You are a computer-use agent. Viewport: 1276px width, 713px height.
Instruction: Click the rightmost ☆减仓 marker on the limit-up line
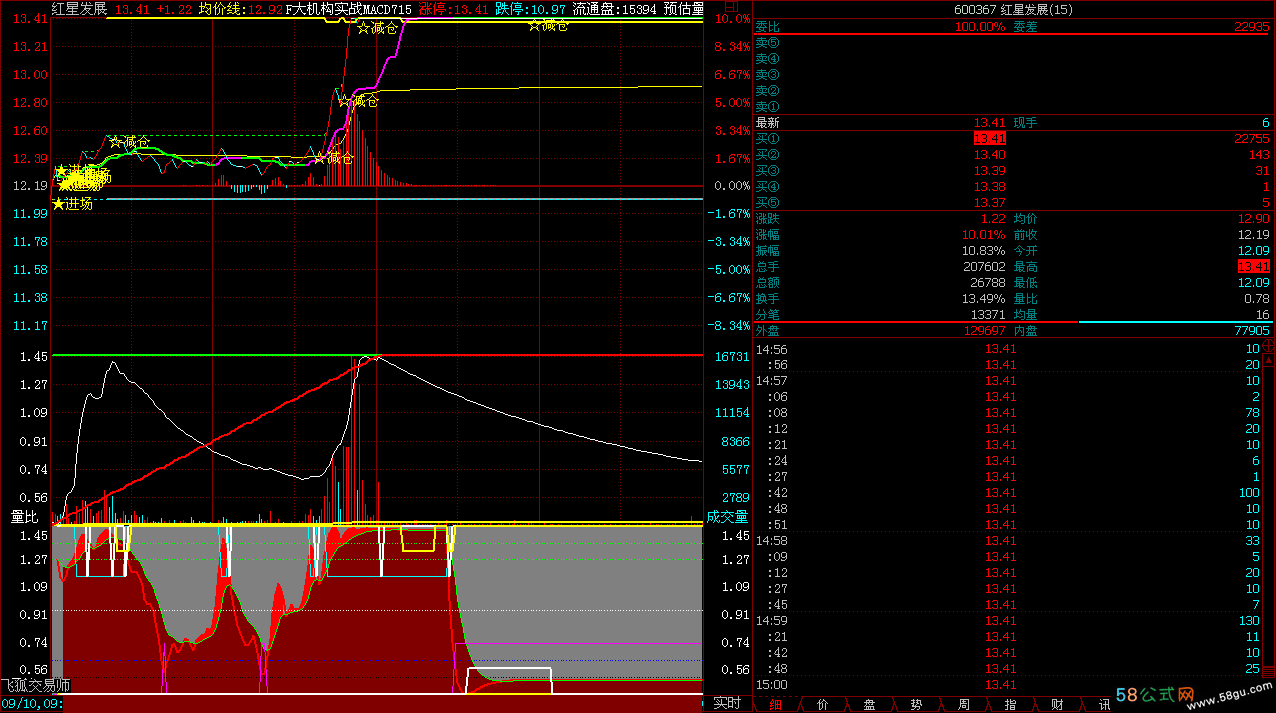click(x=548, y=25)
